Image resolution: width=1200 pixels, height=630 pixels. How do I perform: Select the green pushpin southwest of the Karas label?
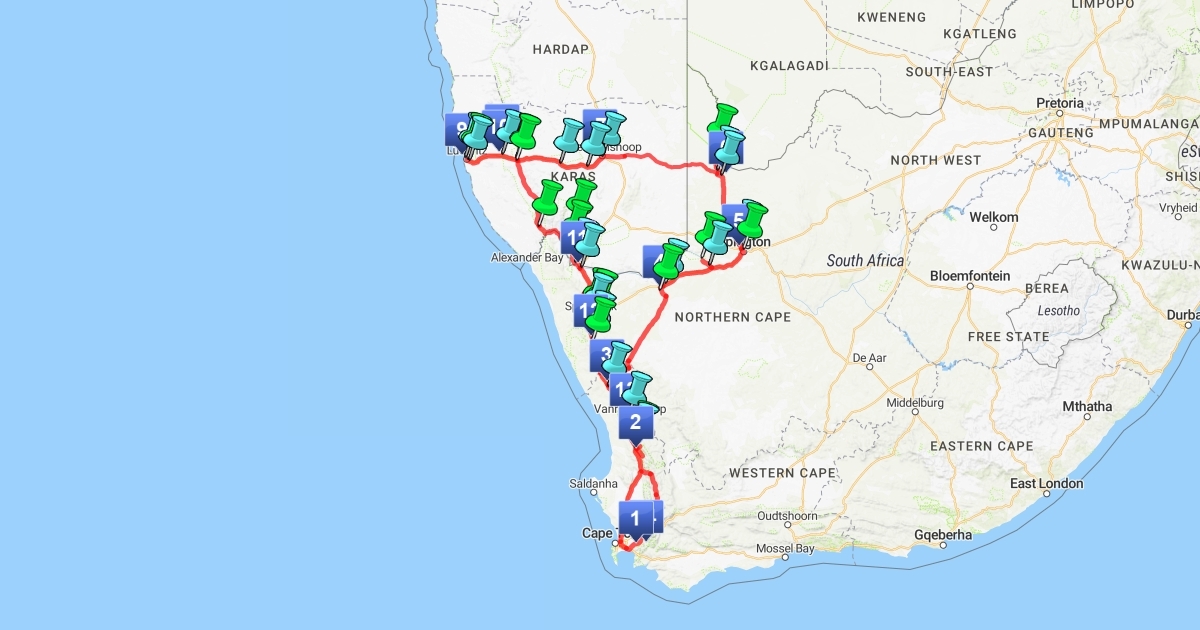(x=546, y=197)
